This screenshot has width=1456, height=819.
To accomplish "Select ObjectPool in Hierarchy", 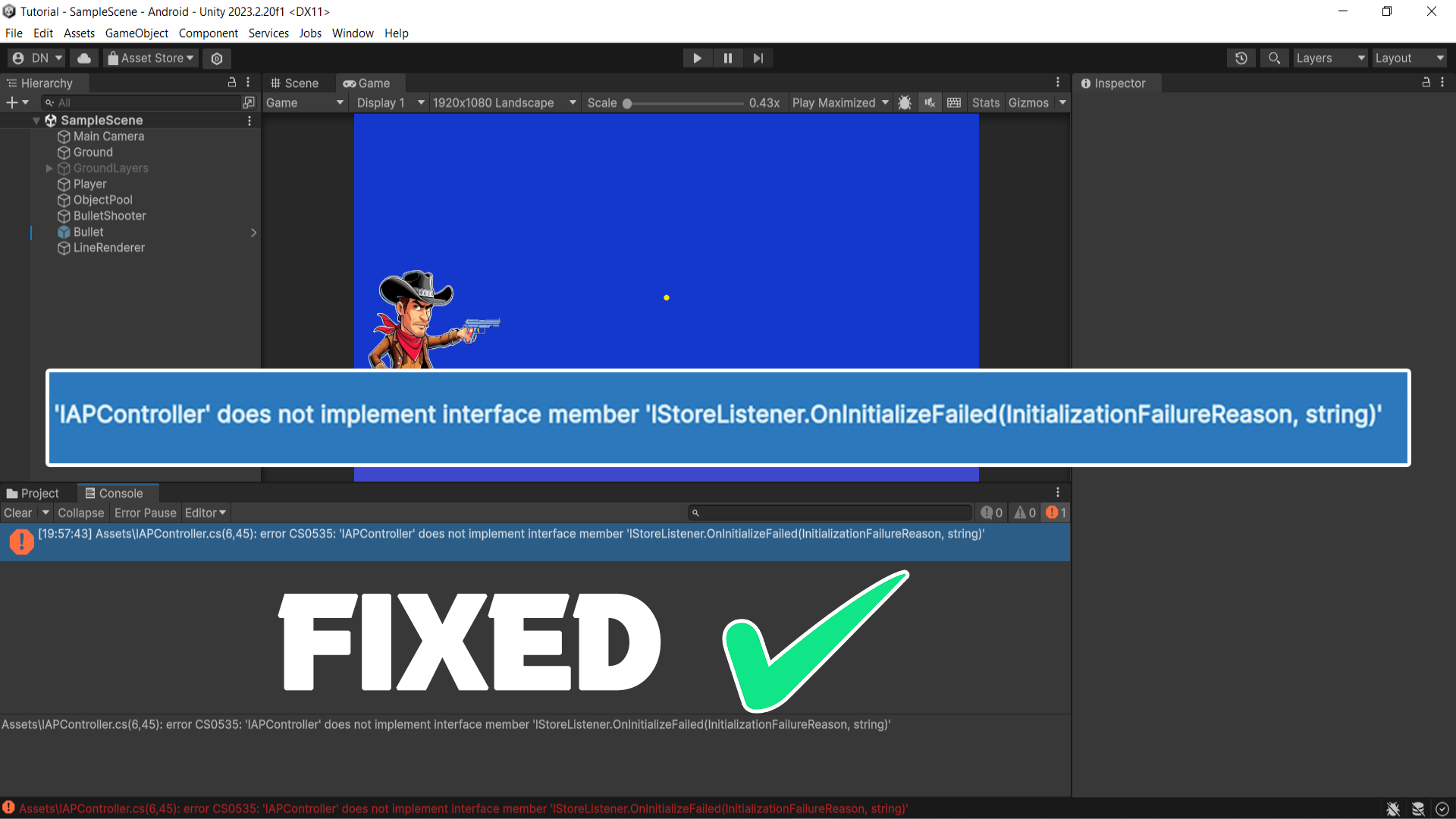I will coord(103,200).
